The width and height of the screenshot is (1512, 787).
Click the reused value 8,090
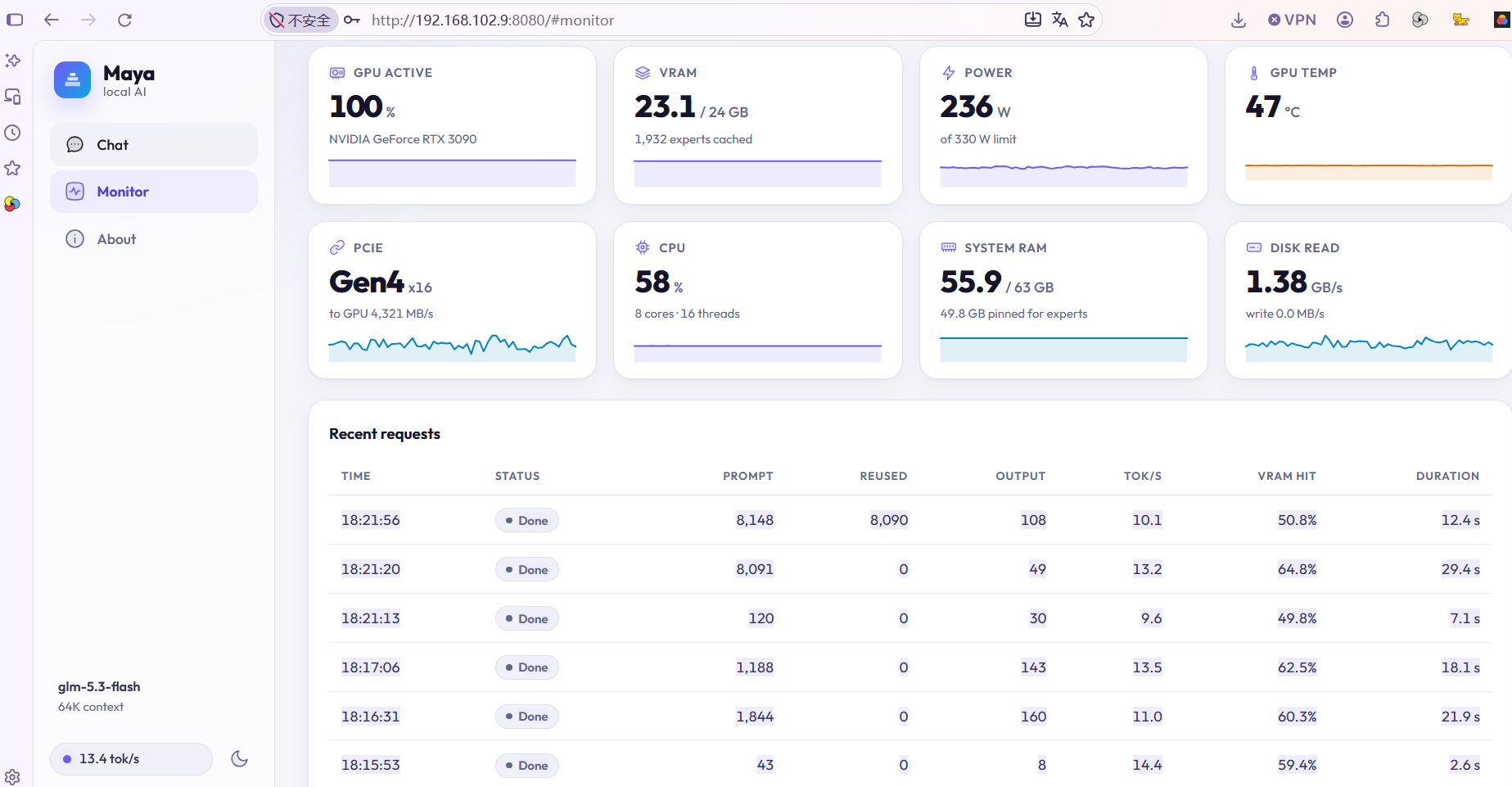(888, 520)
